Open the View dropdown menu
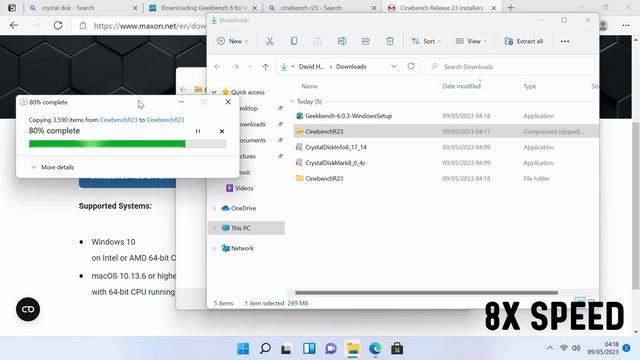The width and height of the screenshot is (640, 360). (x=471, y=41)
